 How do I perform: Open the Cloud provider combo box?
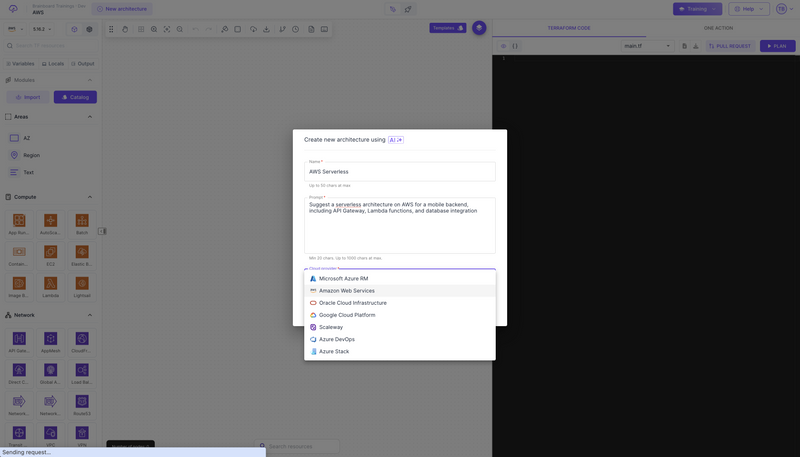[x=399, y=269]
